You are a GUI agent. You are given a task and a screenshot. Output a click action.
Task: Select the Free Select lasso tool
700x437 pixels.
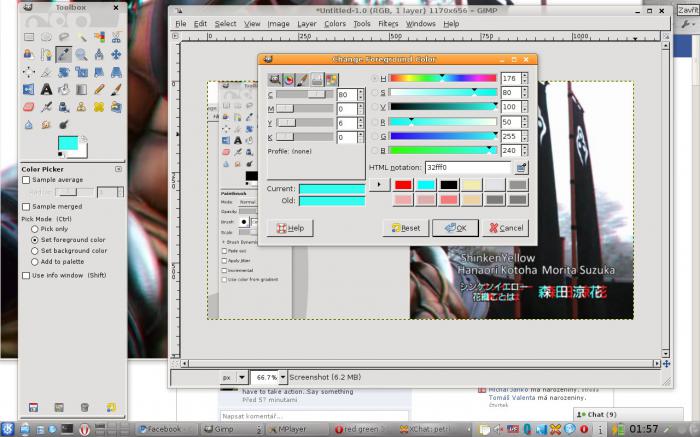[x=64, y=37]
